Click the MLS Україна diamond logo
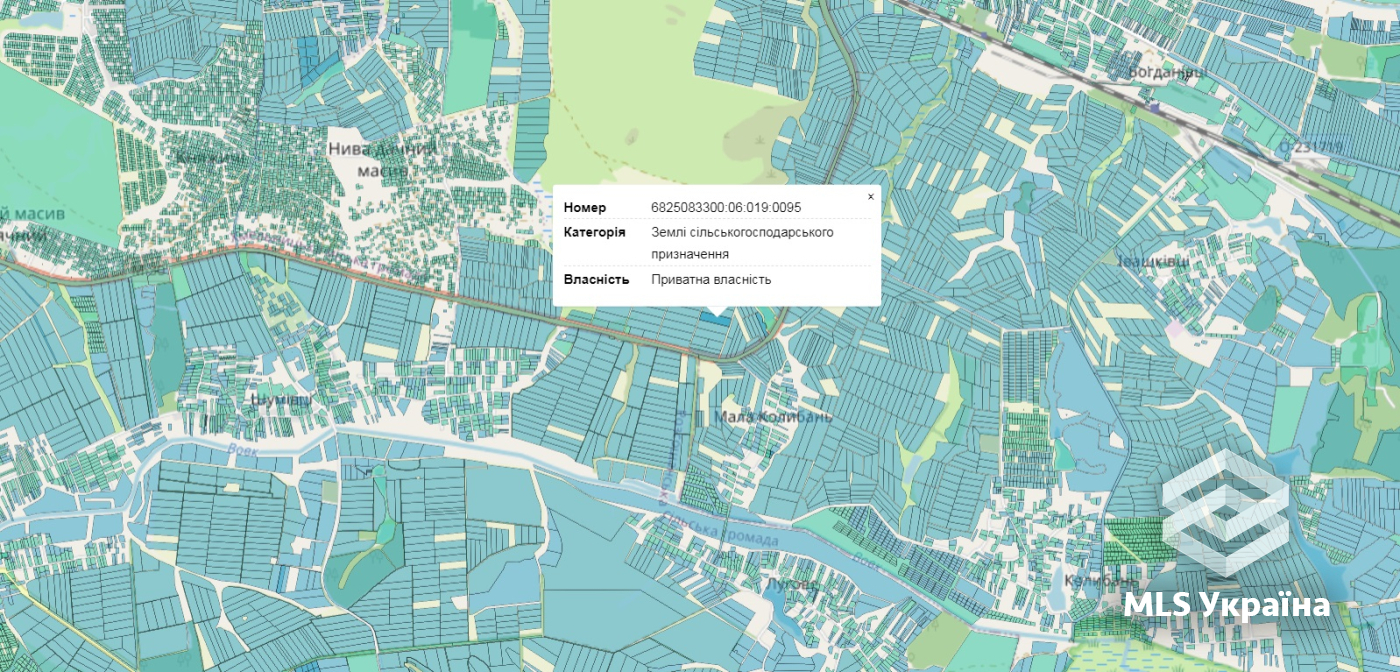The height and width of the screenshot is (672, 1400). pos(1226,512)
